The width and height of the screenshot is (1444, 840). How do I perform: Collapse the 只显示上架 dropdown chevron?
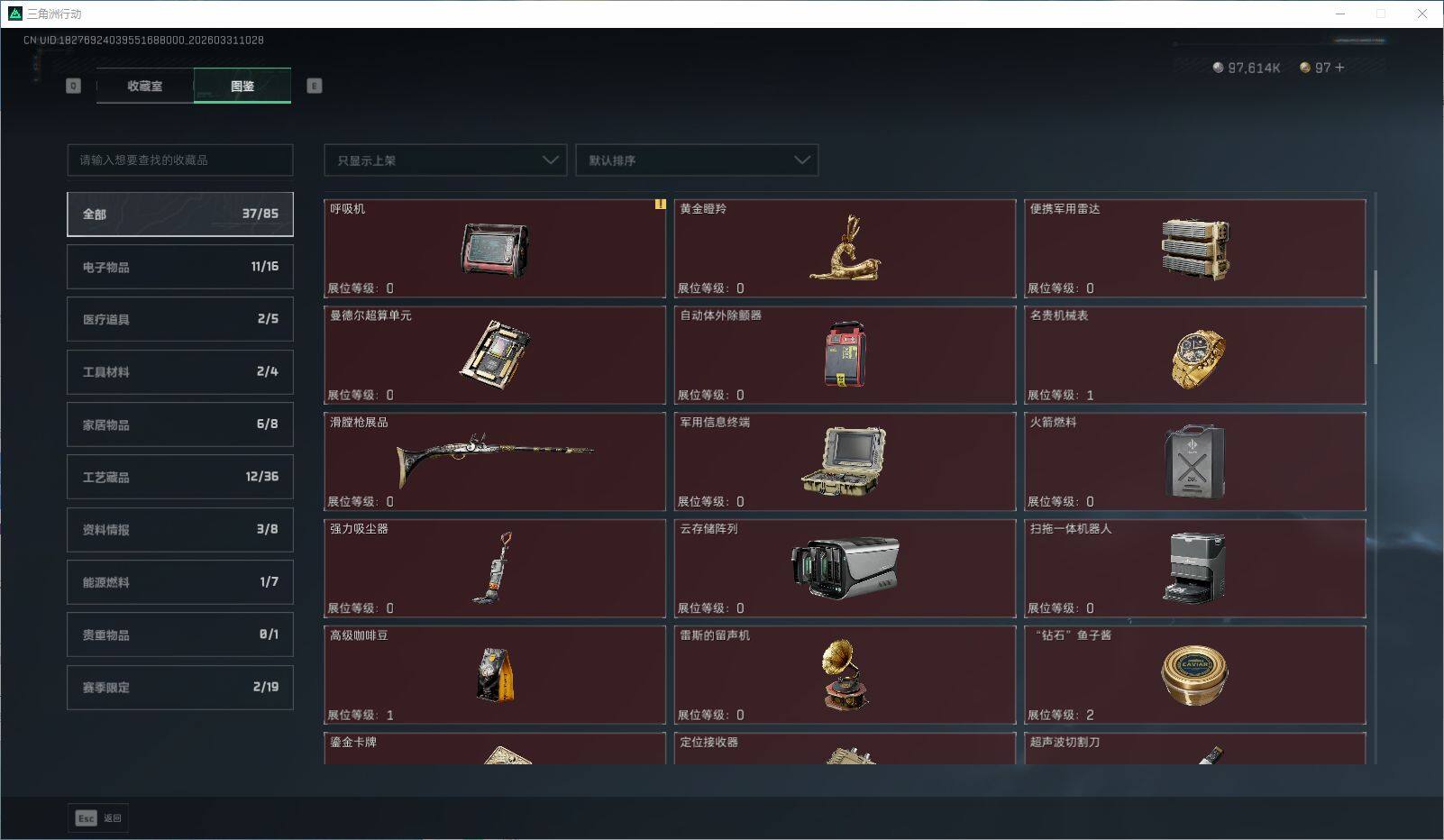550,160
